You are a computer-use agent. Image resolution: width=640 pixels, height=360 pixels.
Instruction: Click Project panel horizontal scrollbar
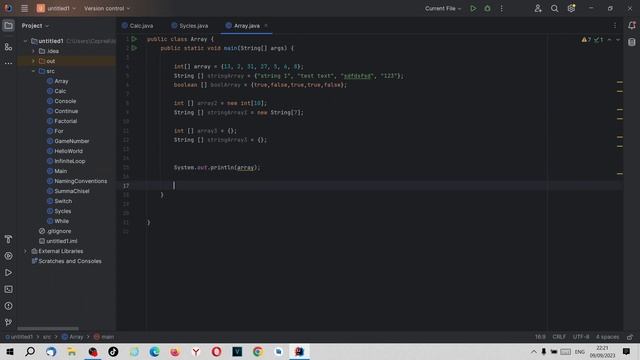pyautogui.click(x=48, y=329)
